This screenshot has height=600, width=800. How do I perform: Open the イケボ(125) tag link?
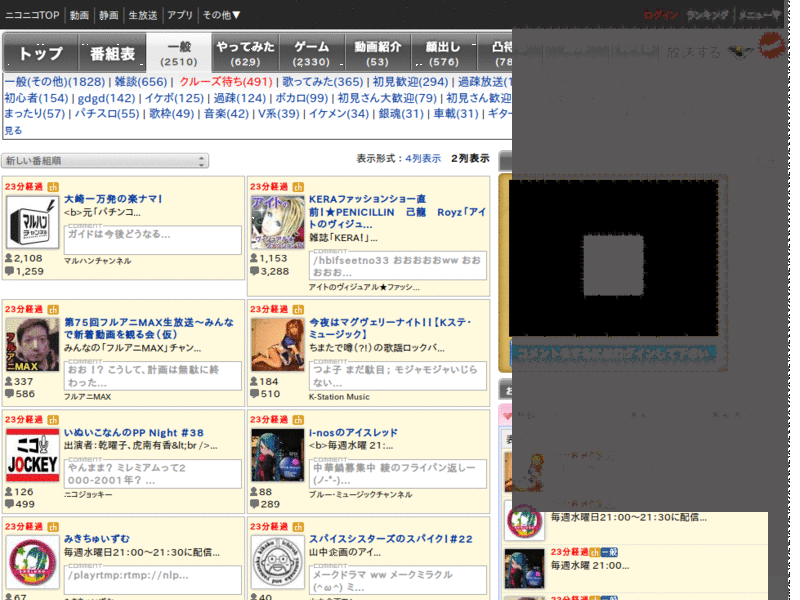pyautogui.click(x=174, y=98)
